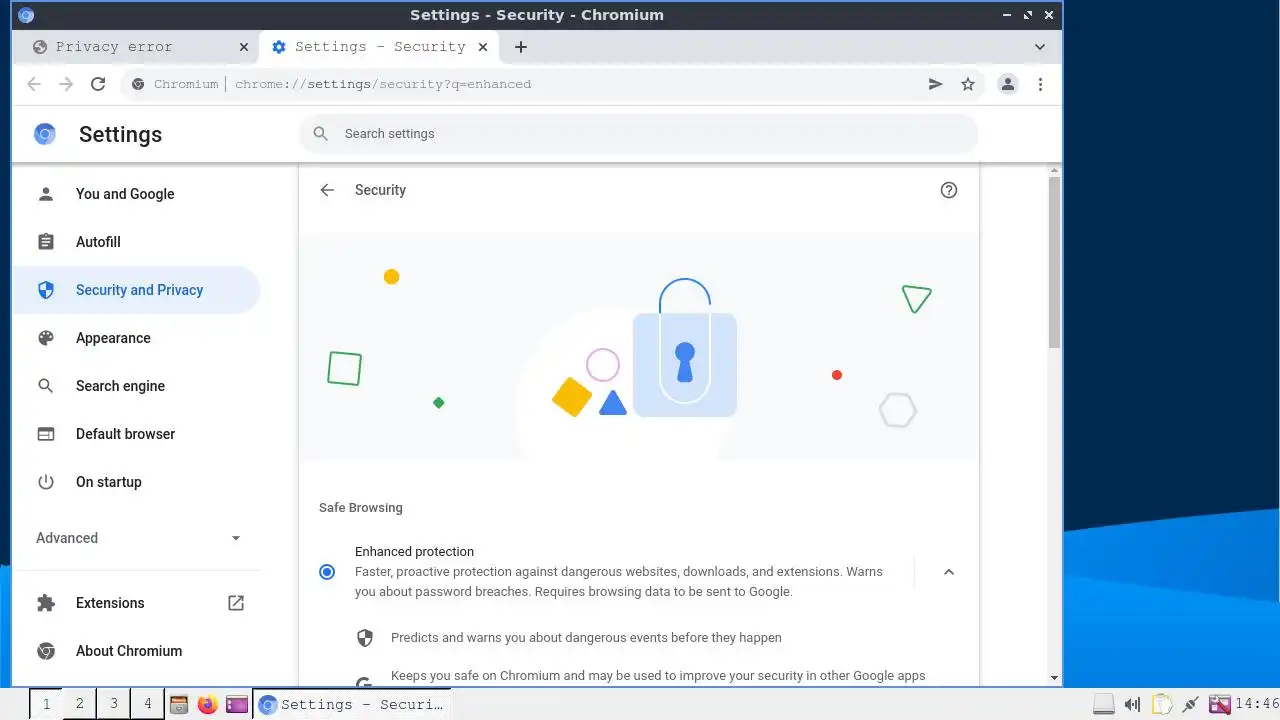Click the shield icon for Security and Privacy

tap(46, 290)
